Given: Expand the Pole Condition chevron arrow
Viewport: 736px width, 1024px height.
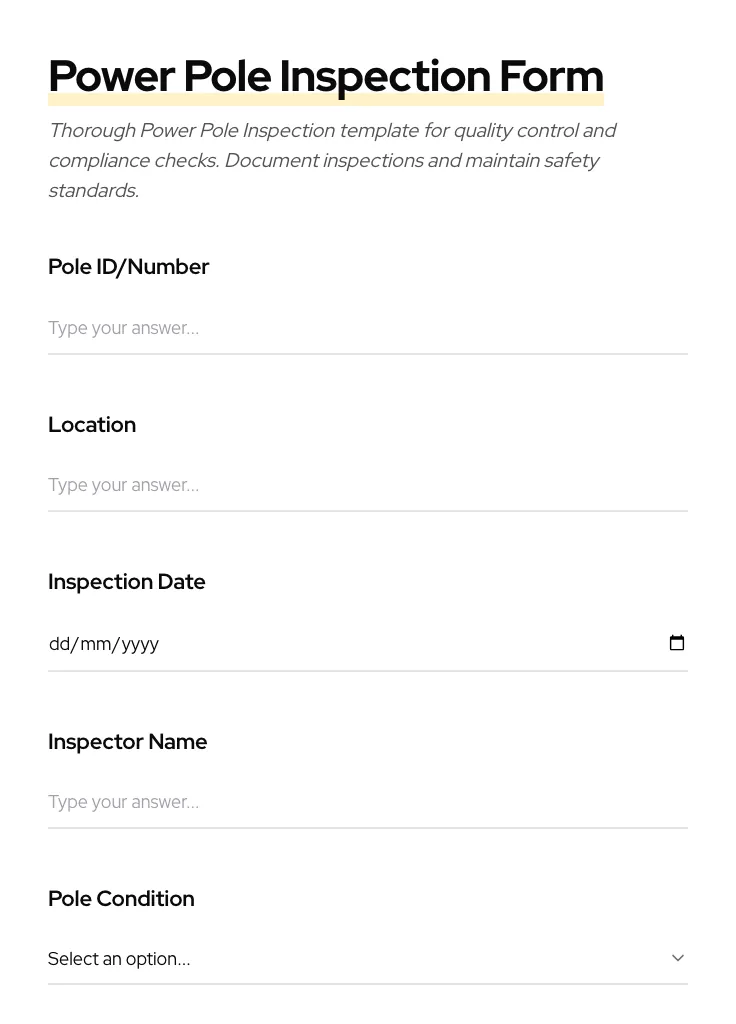Looking at the screenshot, I should tap(678, 958).
